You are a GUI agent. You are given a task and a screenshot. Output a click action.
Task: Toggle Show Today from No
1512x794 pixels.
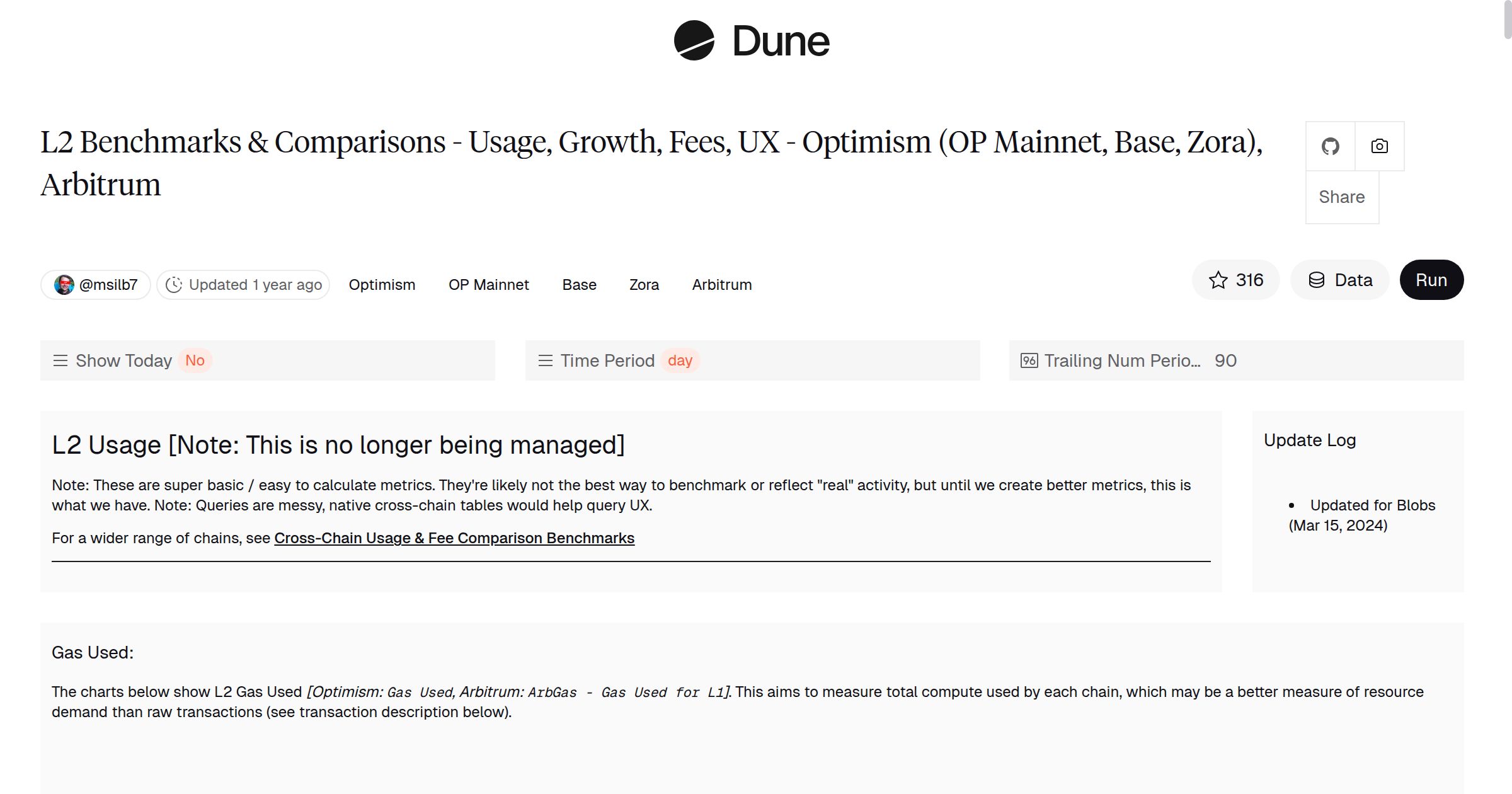pyautogui.click(x=195, y=360)
